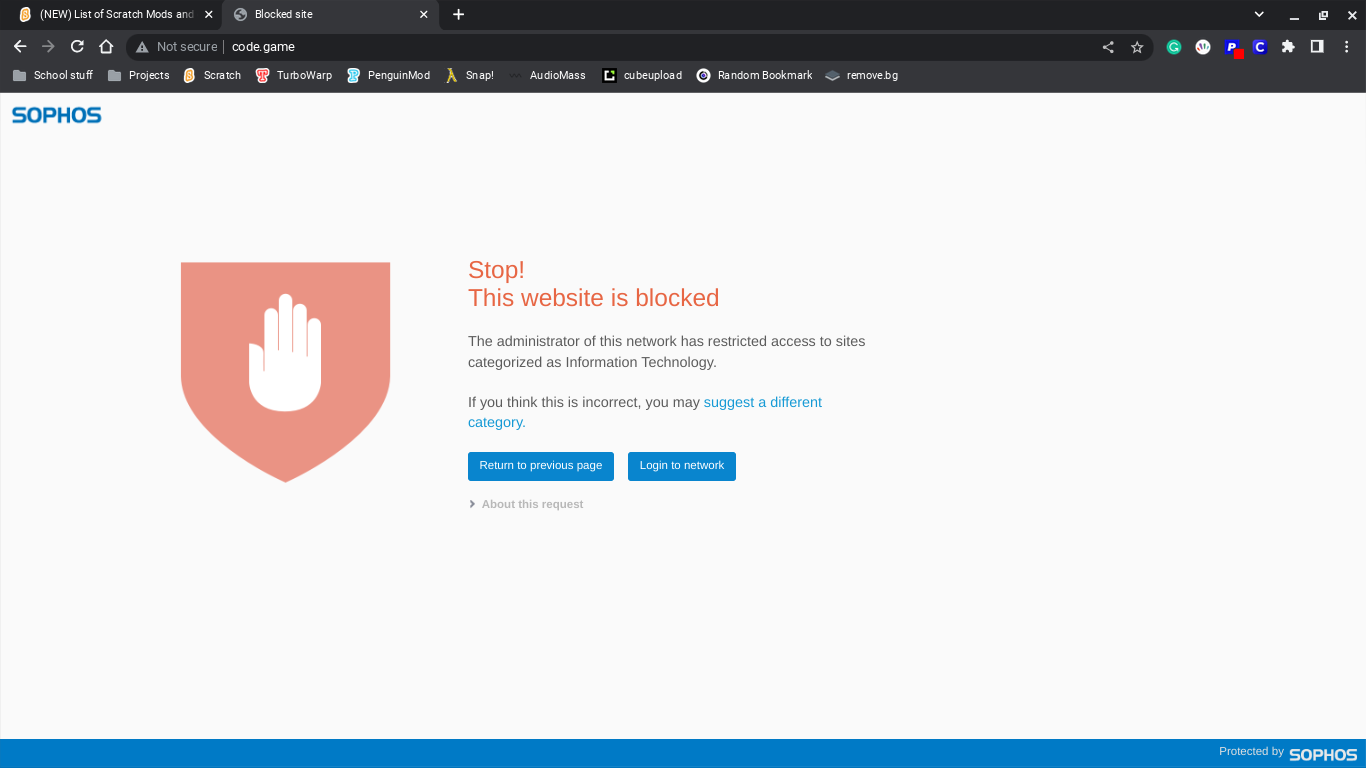Expand the About this request section

[526, 504]
